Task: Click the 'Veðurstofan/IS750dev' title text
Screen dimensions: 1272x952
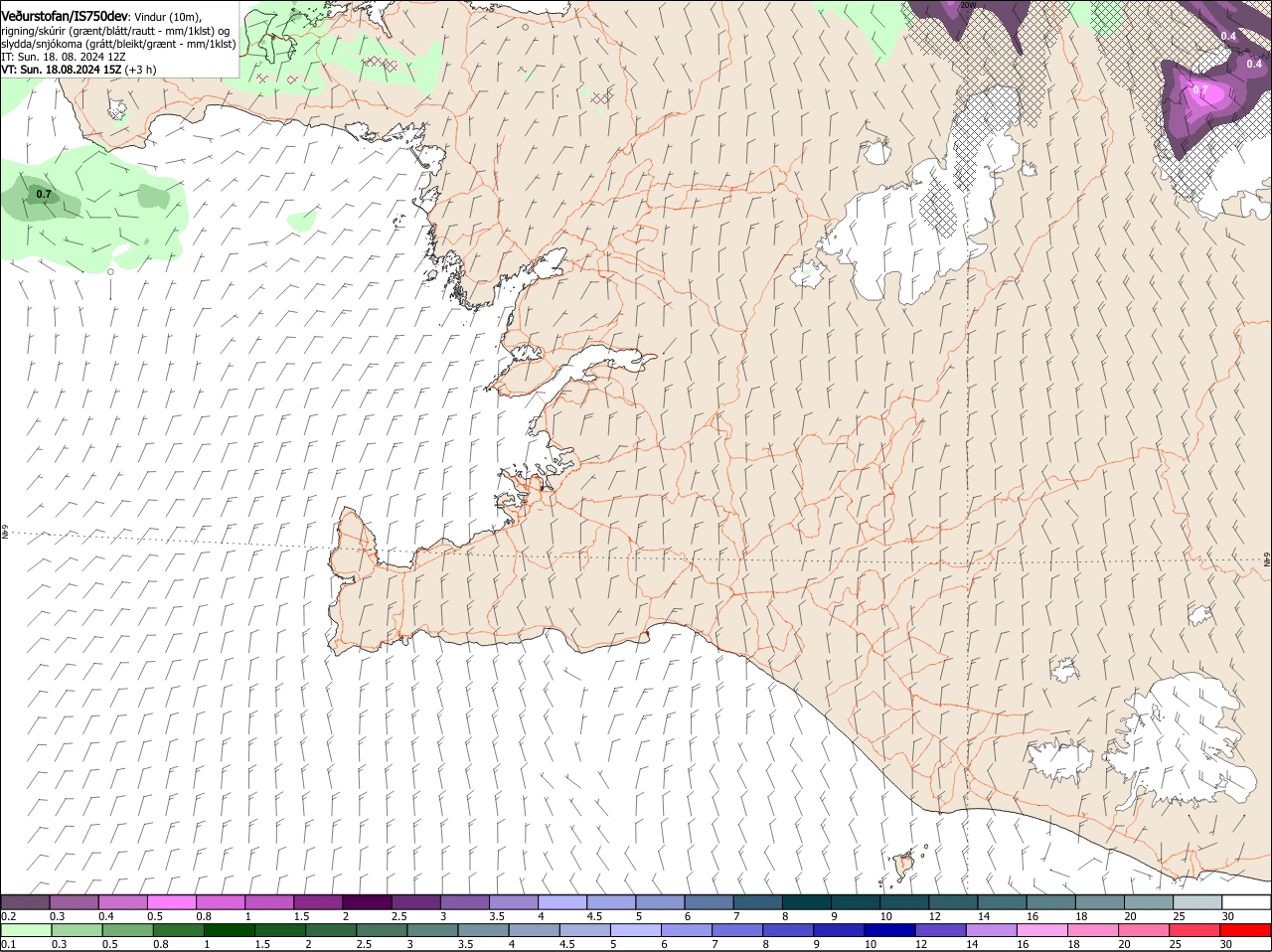Action: click(65, 17)
